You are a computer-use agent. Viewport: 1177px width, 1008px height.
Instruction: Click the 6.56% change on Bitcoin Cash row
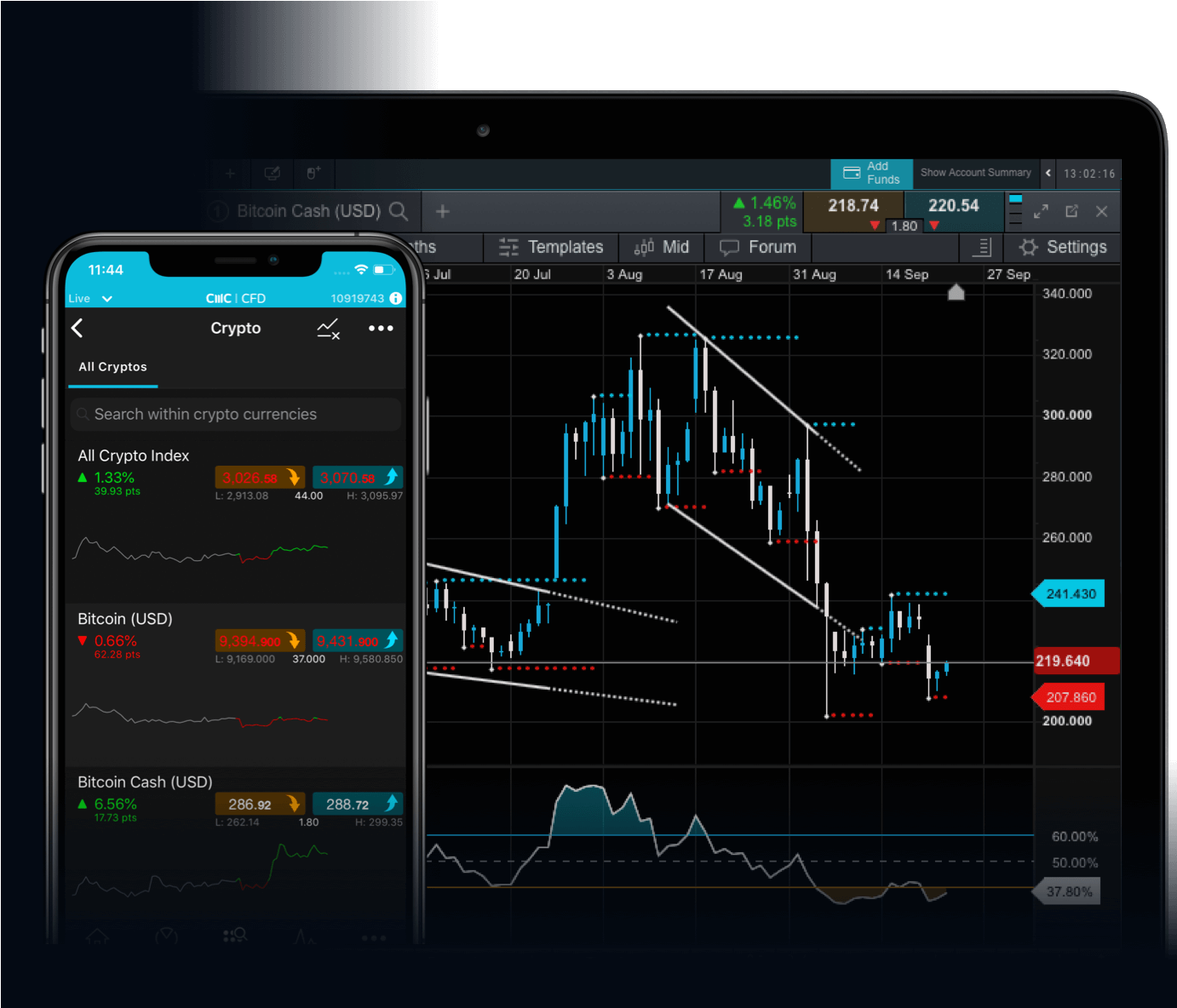click(115, 805)
